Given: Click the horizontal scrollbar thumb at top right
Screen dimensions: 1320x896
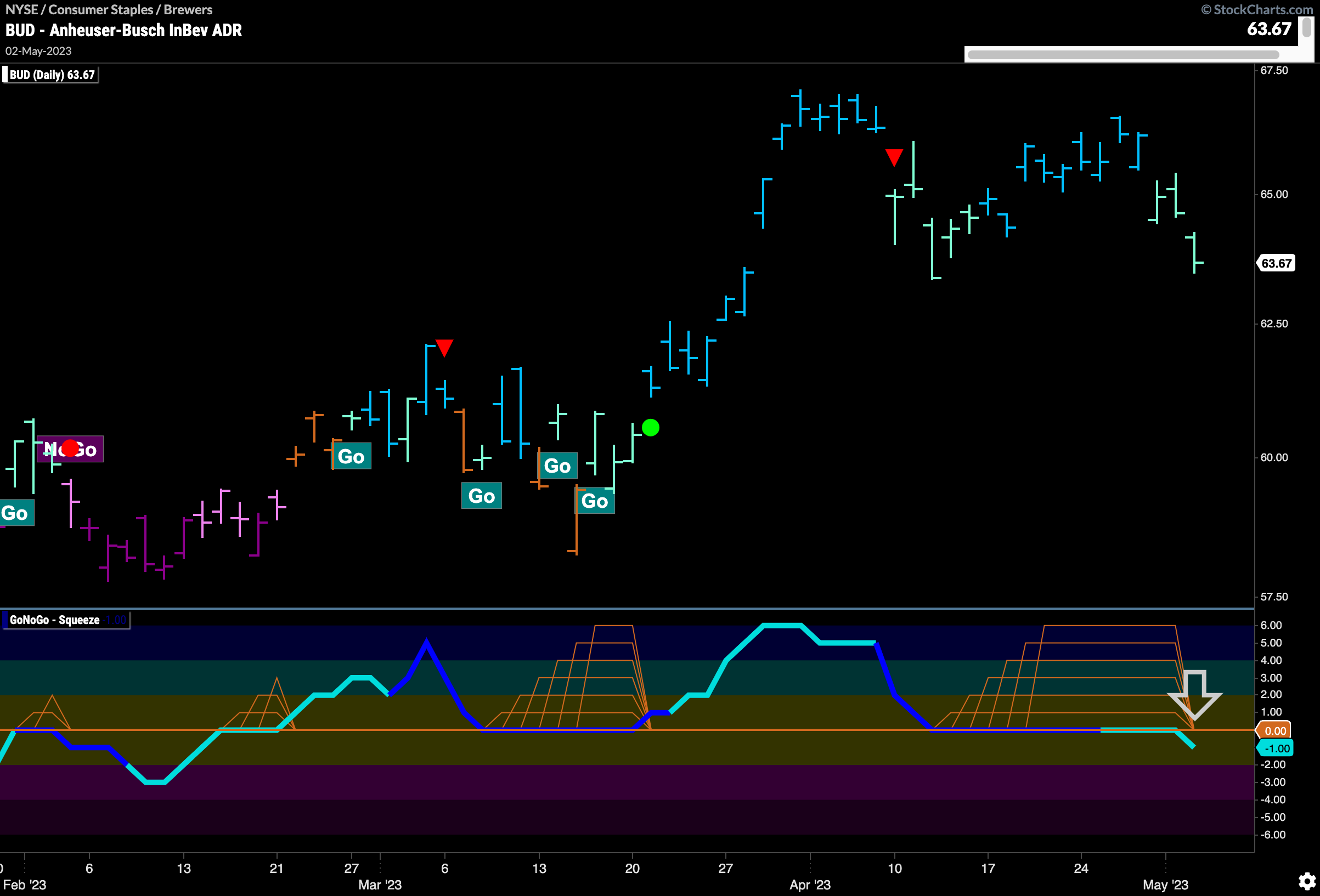Looking at the screenshot, I should (1123, 54).
